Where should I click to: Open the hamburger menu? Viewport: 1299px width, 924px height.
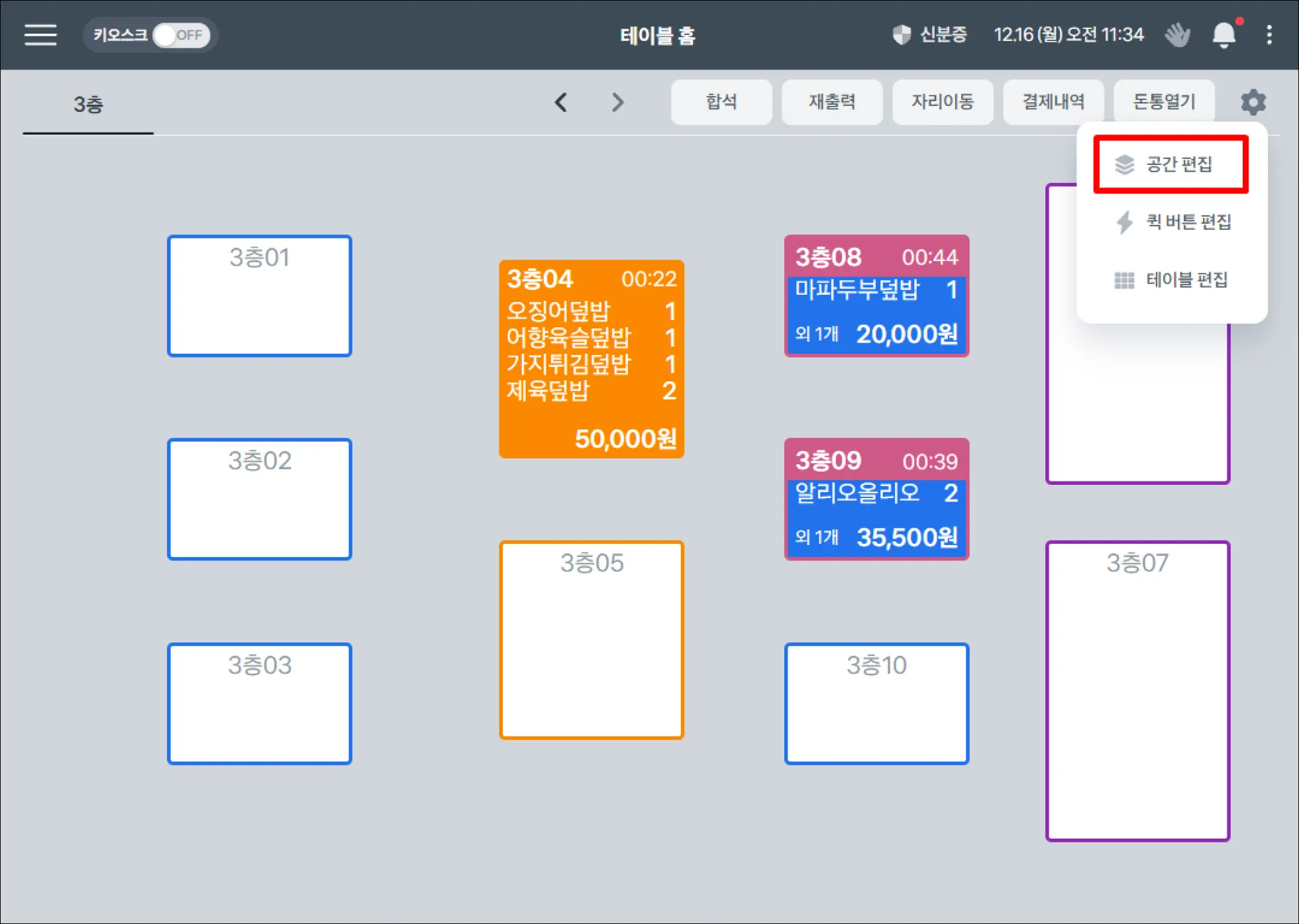(40, 34)
